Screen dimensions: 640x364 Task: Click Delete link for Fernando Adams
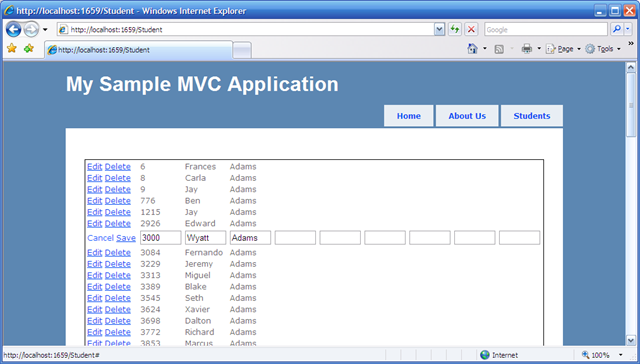118,253
